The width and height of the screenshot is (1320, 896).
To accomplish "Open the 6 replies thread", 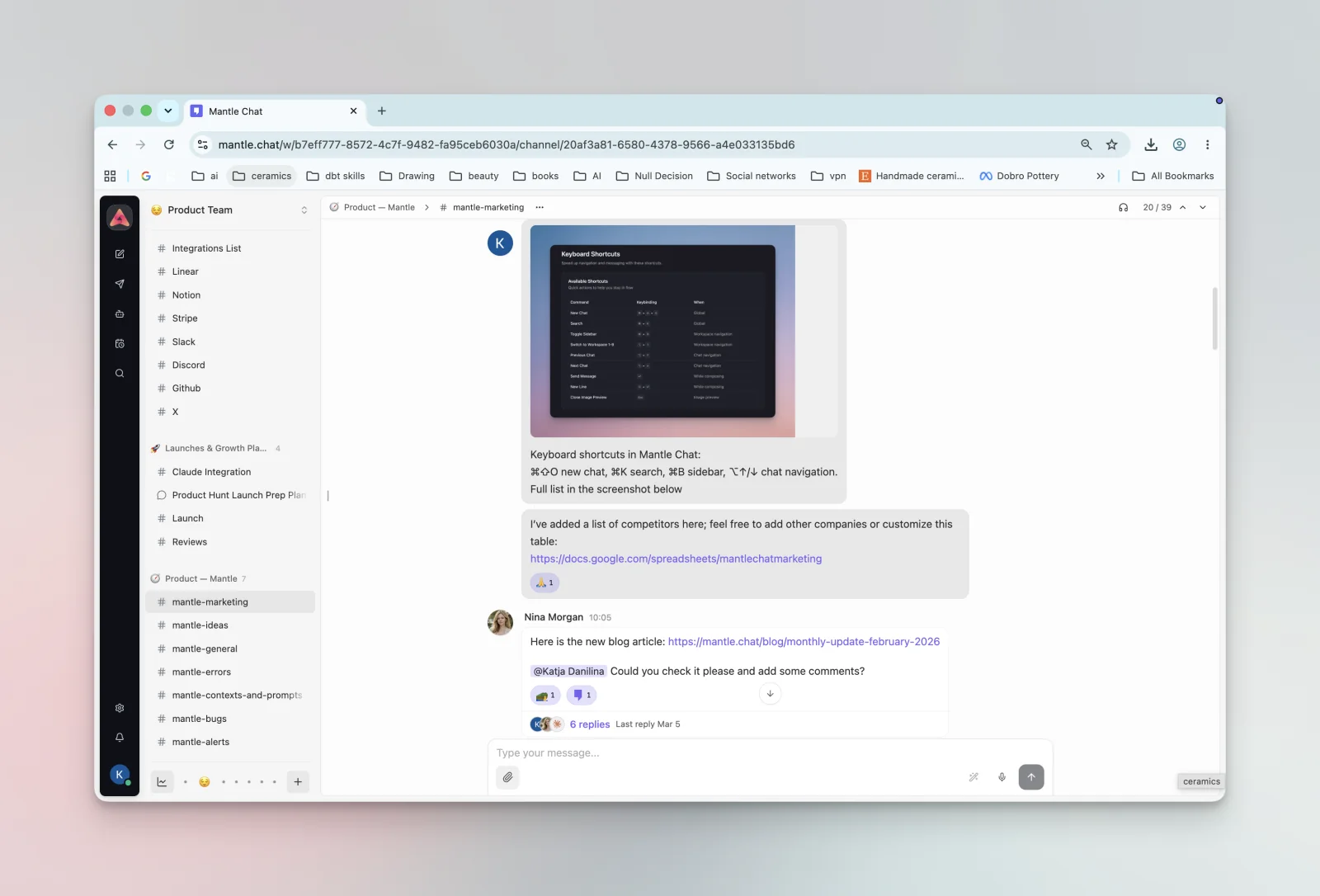I will 590,724.
